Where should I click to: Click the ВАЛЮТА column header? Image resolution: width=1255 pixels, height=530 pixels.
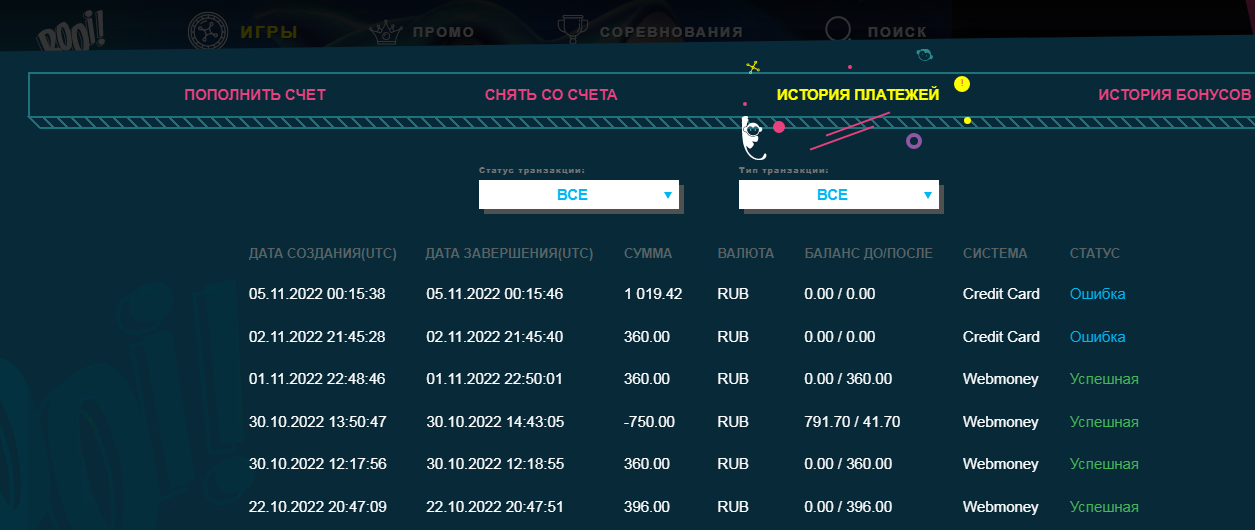pyautogui.click(x=746, y=254)
